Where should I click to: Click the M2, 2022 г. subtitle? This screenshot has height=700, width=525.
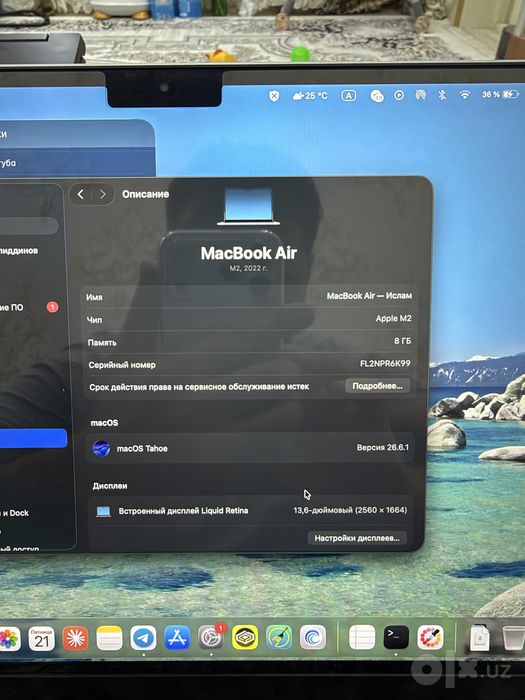pos(249,268)
